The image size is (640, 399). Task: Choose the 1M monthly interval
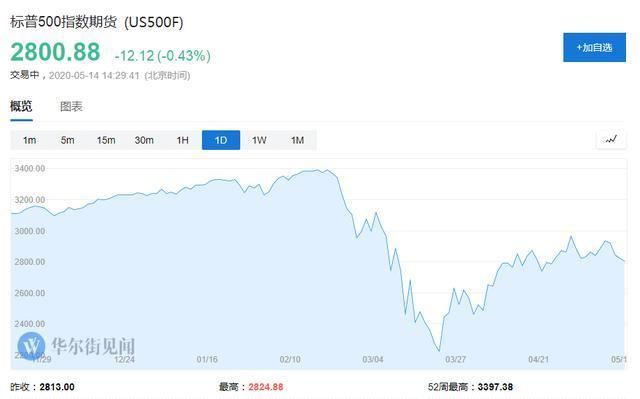298,140
